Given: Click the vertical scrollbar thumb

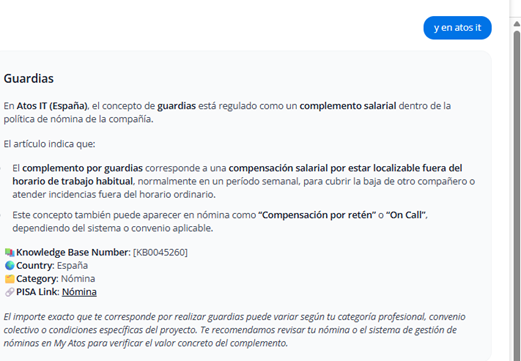Looking at the screenshot, I should 517,195.
